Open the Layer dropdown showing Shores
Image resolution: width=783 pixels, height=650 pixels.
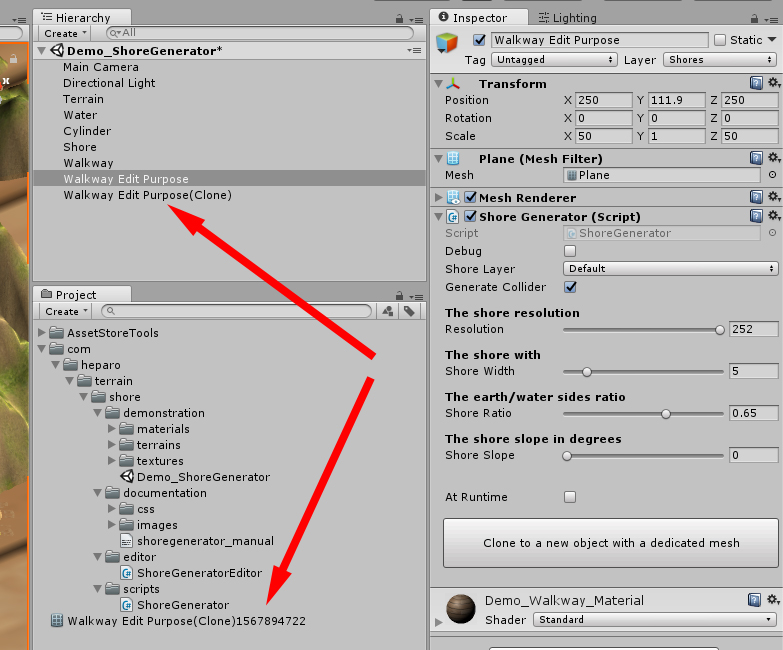point(720,59)
